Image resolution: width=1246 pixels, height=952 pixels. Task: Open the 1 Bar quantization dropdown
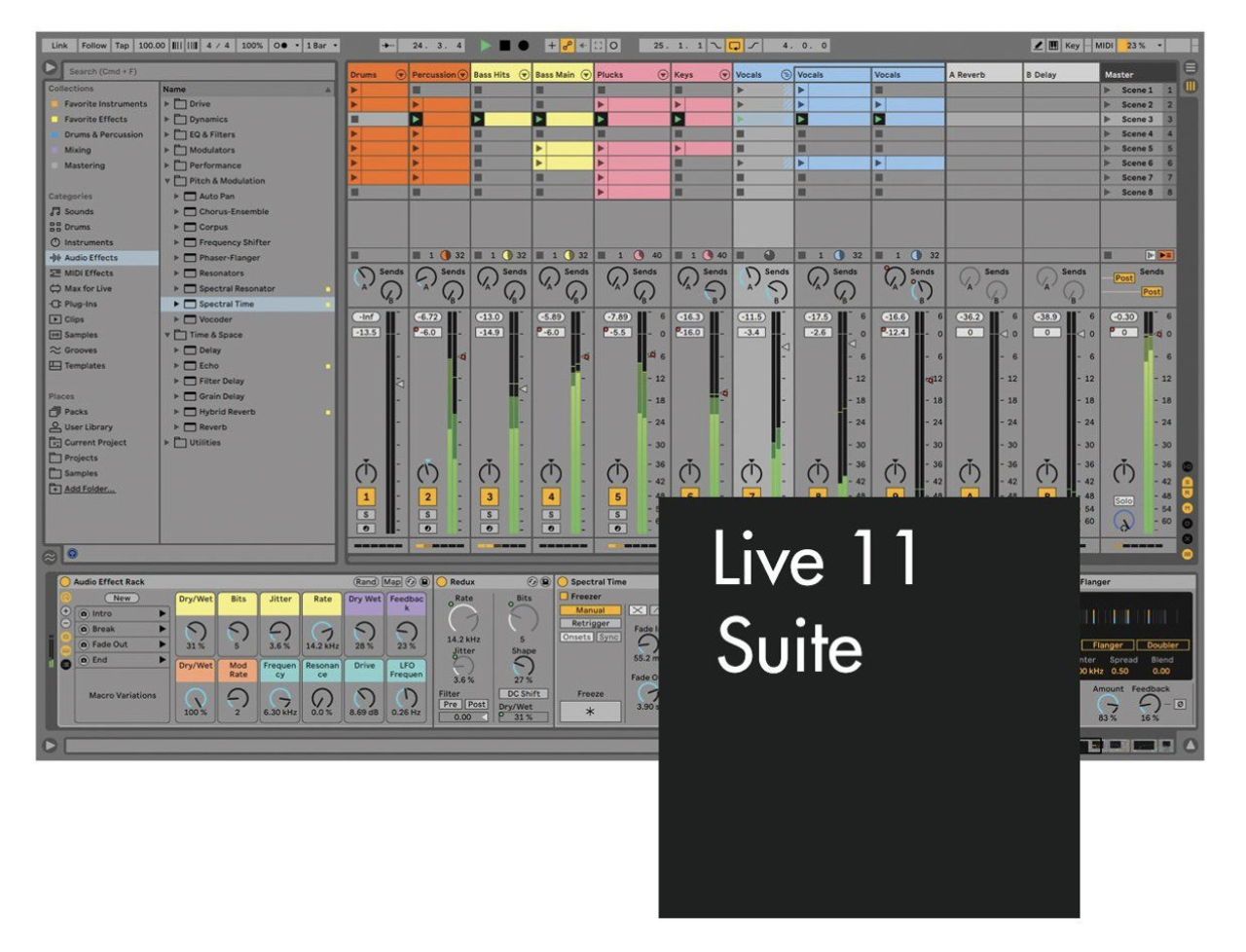322,45
